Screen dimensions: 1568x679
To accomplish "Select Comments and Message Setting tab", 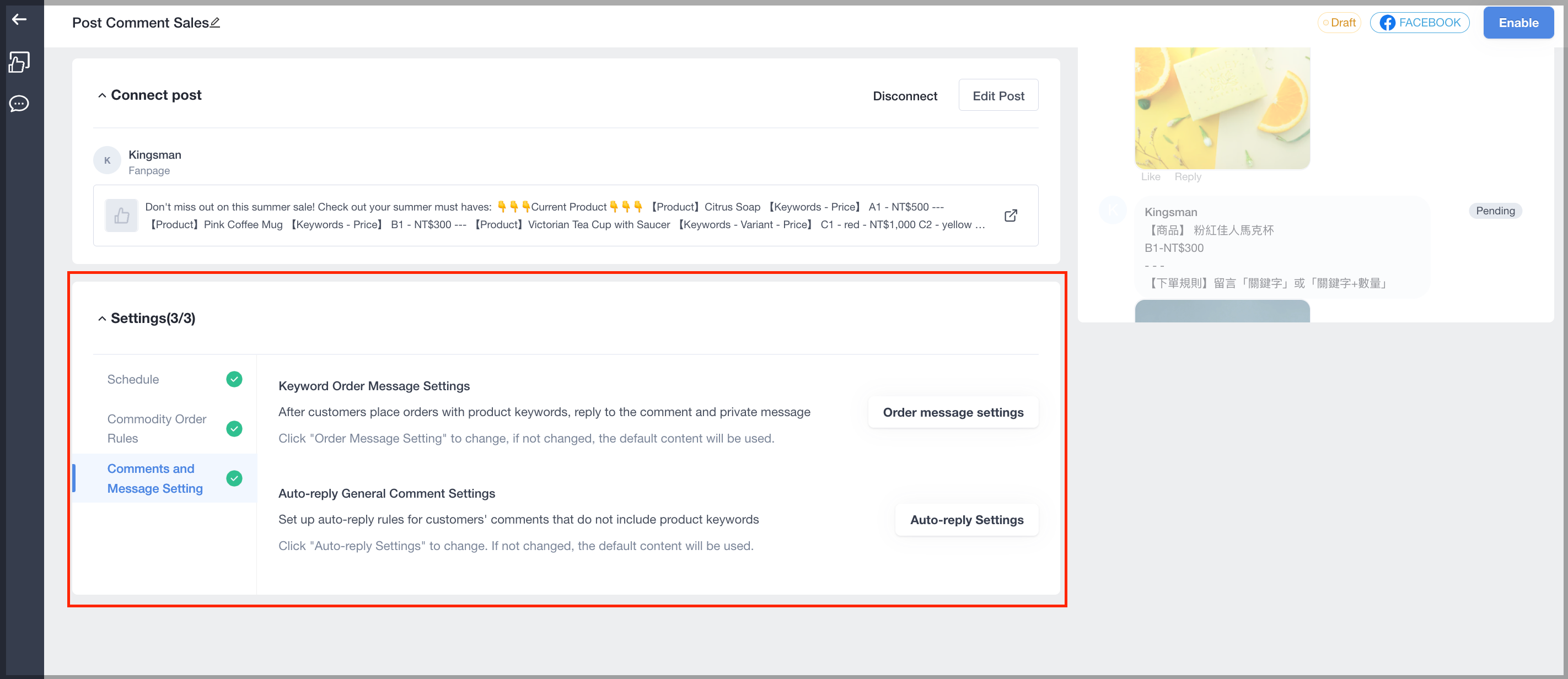I will [x=165, y=478].
